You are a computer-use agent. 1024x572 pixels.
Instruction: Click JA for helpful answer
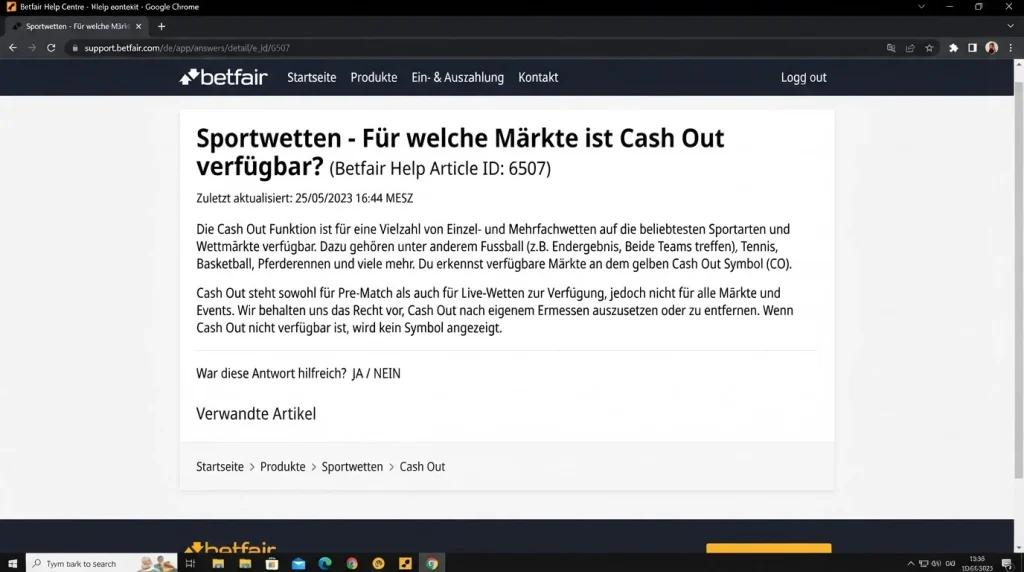(x=357, y=373)
